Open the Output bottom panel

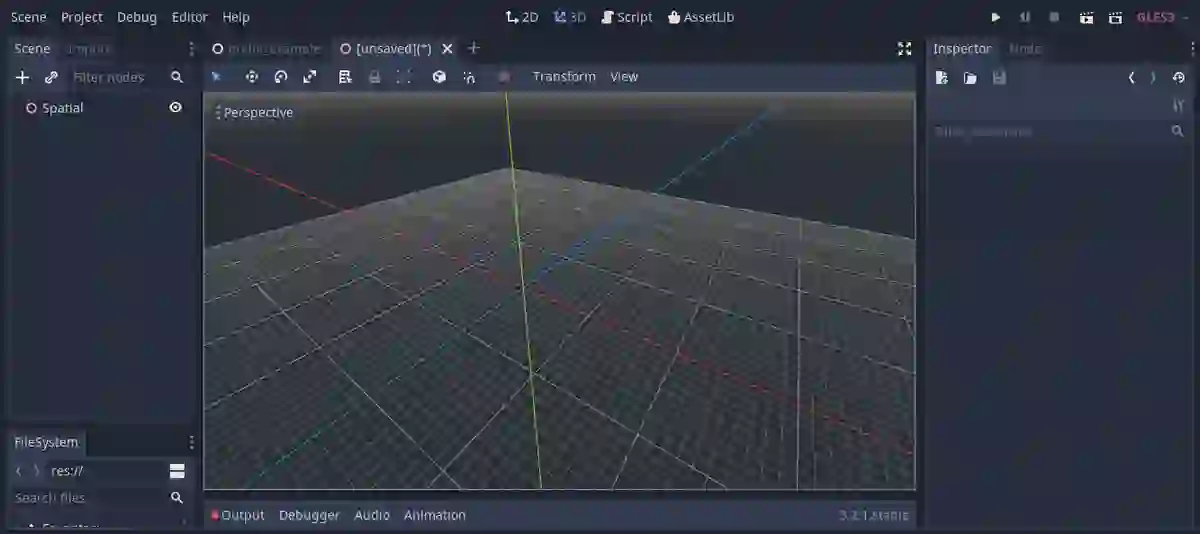[x=238, y=515]
